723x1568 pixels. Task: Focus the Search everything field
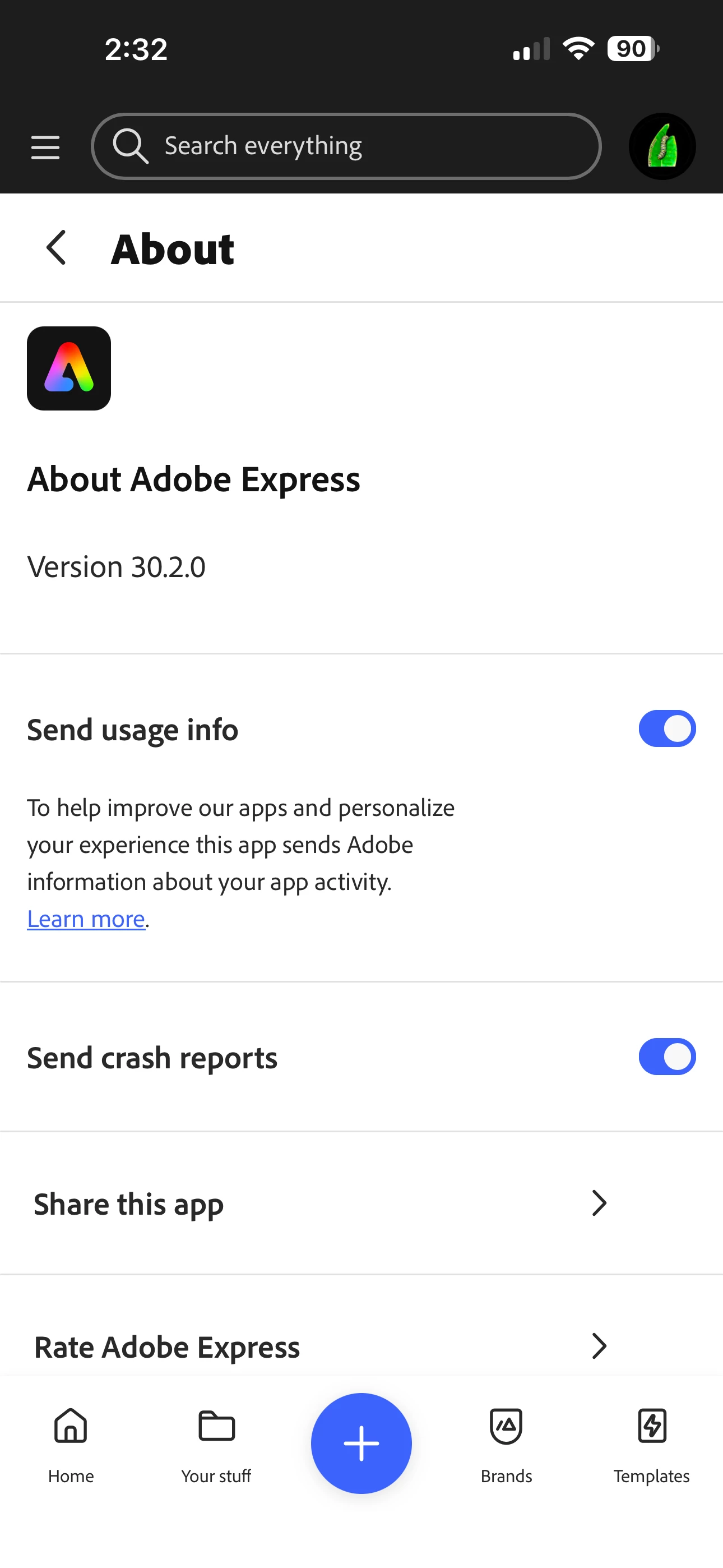coord(346,146)
